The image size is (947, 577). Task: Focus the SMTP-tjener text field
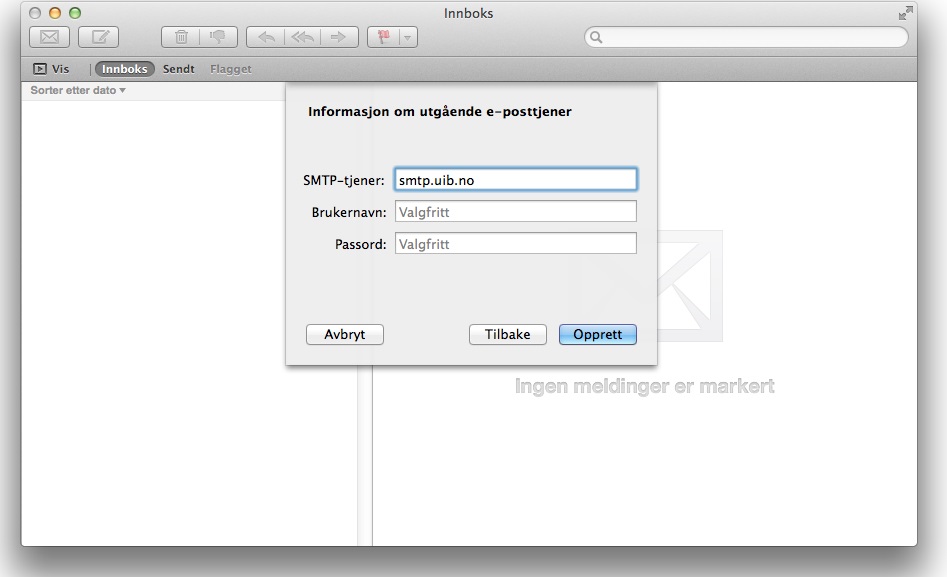pyautogui.click(x=515, y=179)
